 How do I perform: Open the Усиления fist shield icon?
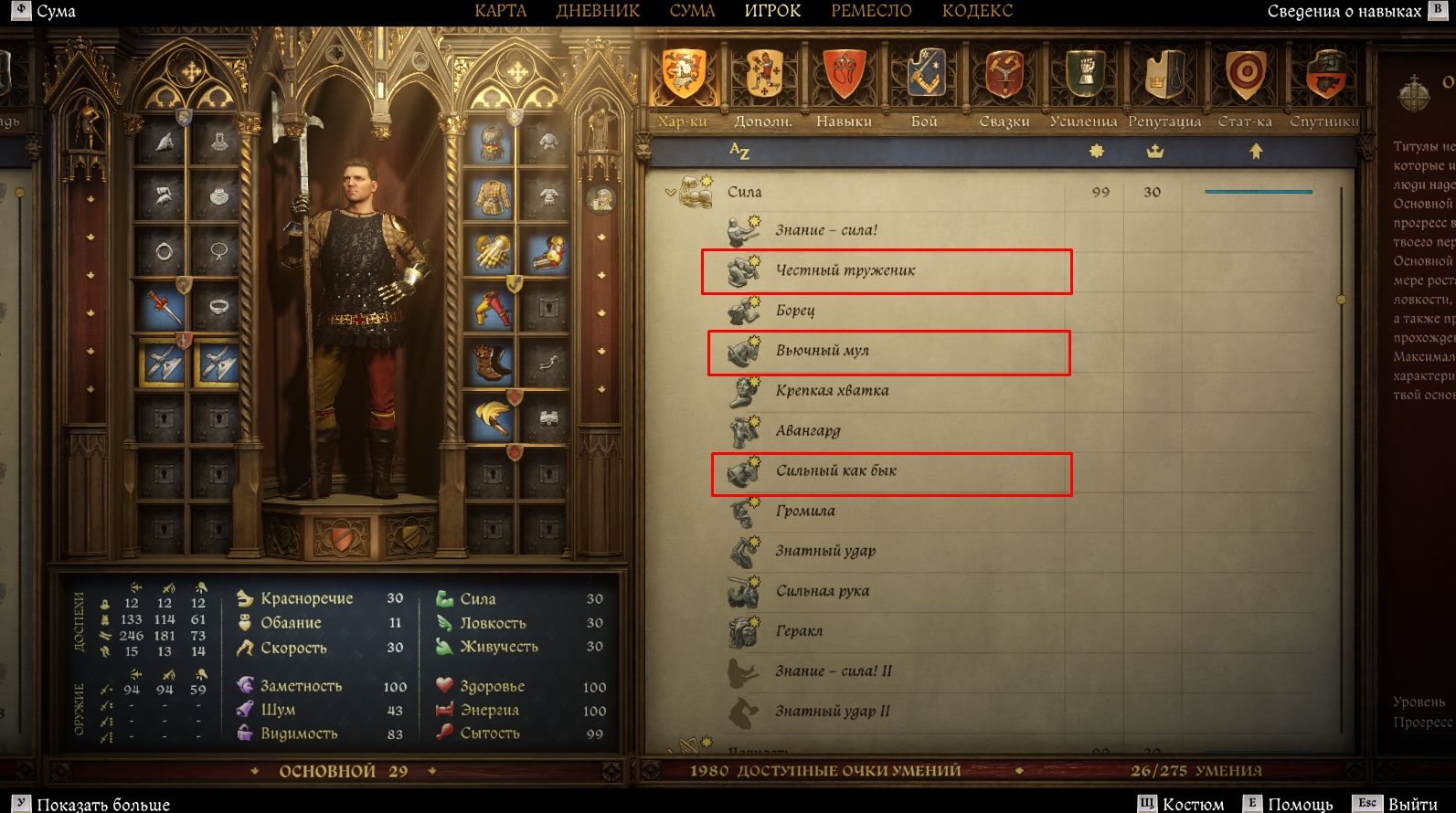[x=1085, y=74]
